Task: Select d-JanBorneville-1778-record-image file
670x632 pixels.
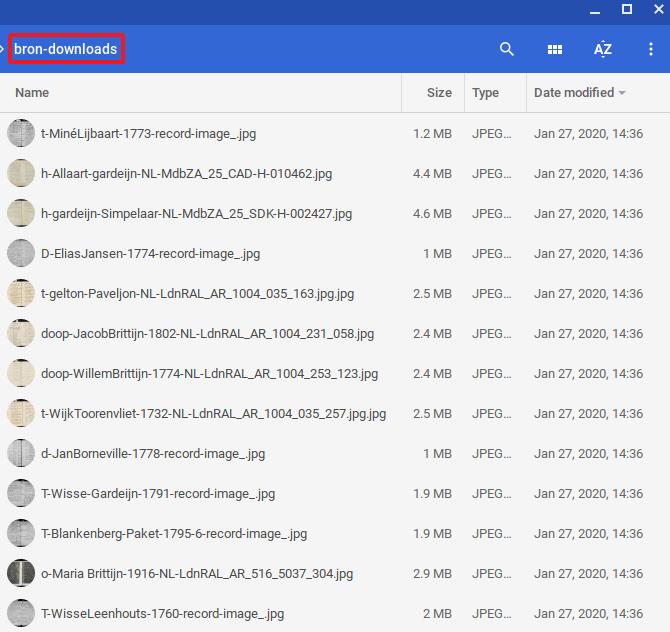Action: pos(152,453)
